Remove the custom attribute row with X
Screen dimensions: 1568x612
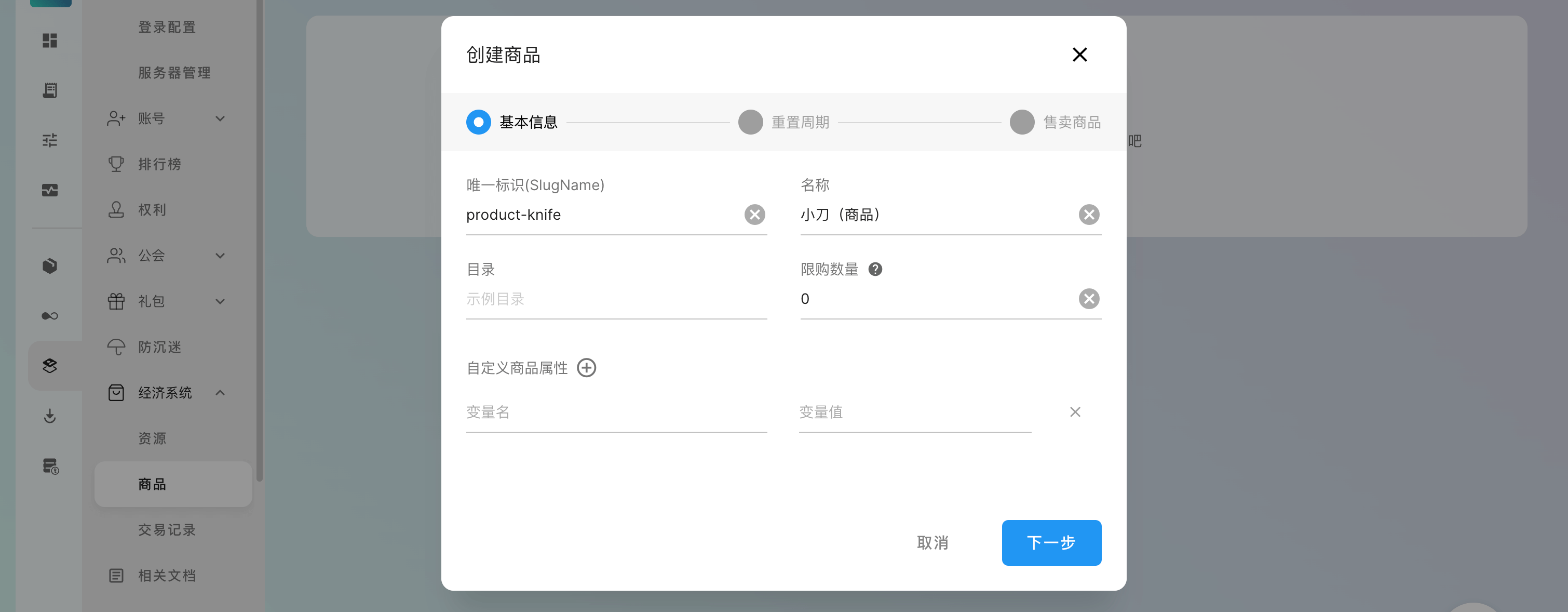pyautogui.click(x=1075, y=413)
